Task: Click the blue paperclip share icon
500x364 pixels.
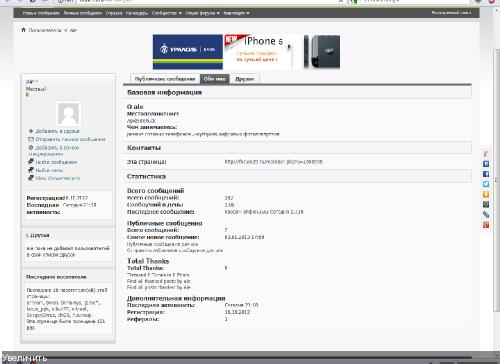Action: (x=486, y=215)
